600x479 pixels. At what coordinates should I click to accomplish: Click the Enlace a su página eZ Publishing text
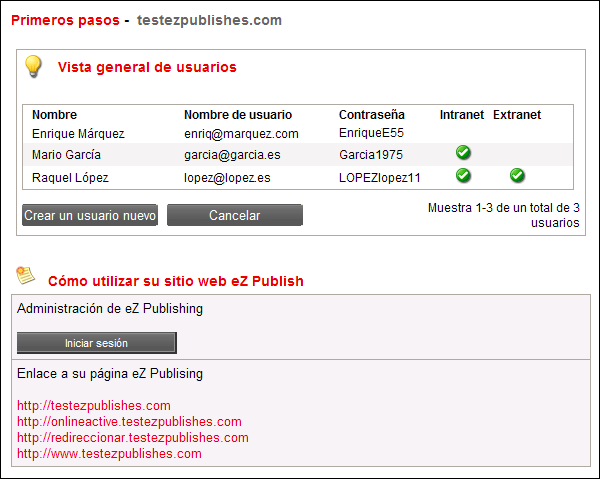110,373
